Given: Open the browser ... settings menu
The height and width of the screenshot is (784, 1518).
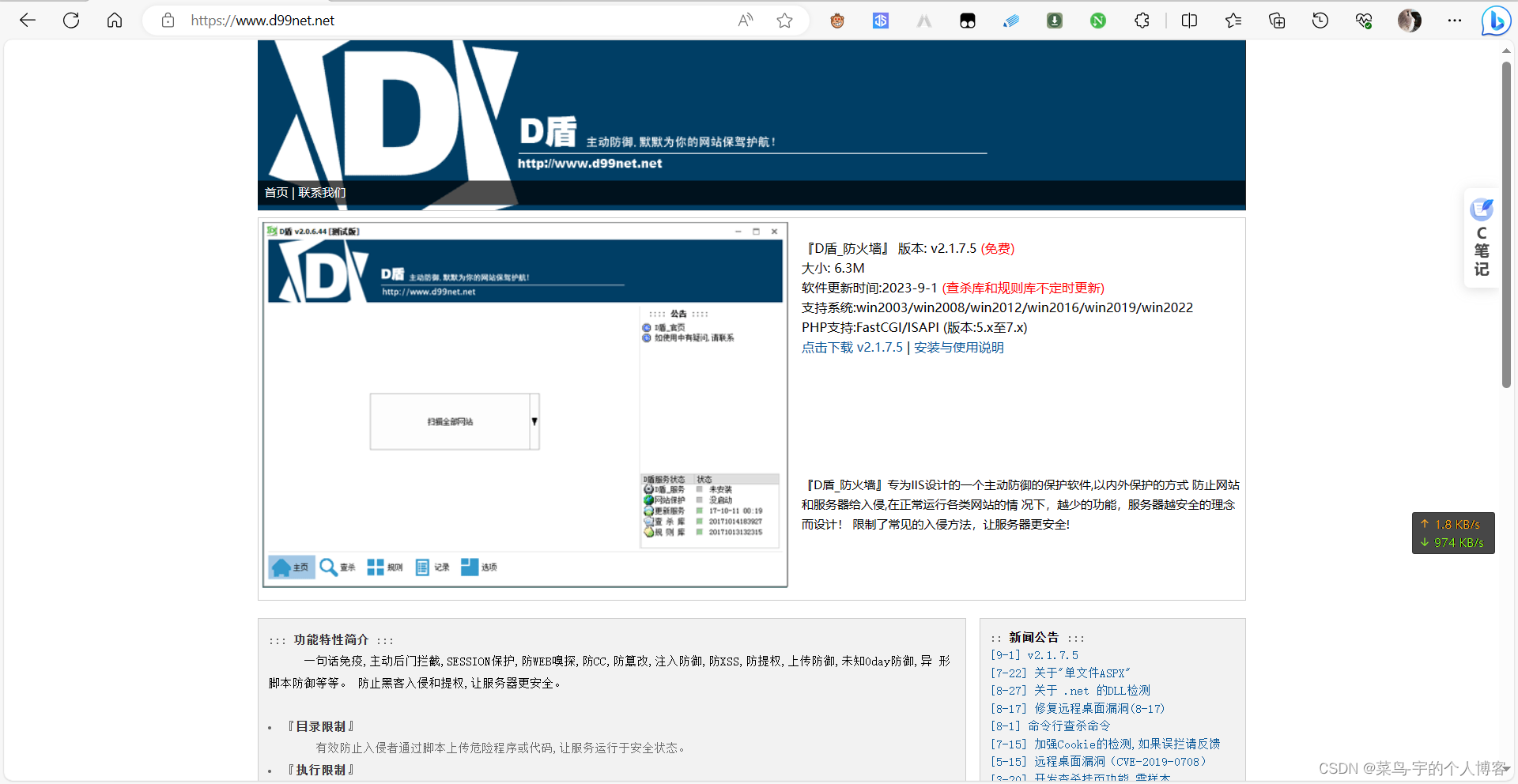Looking at the screenshot, I should (1454, 21).
